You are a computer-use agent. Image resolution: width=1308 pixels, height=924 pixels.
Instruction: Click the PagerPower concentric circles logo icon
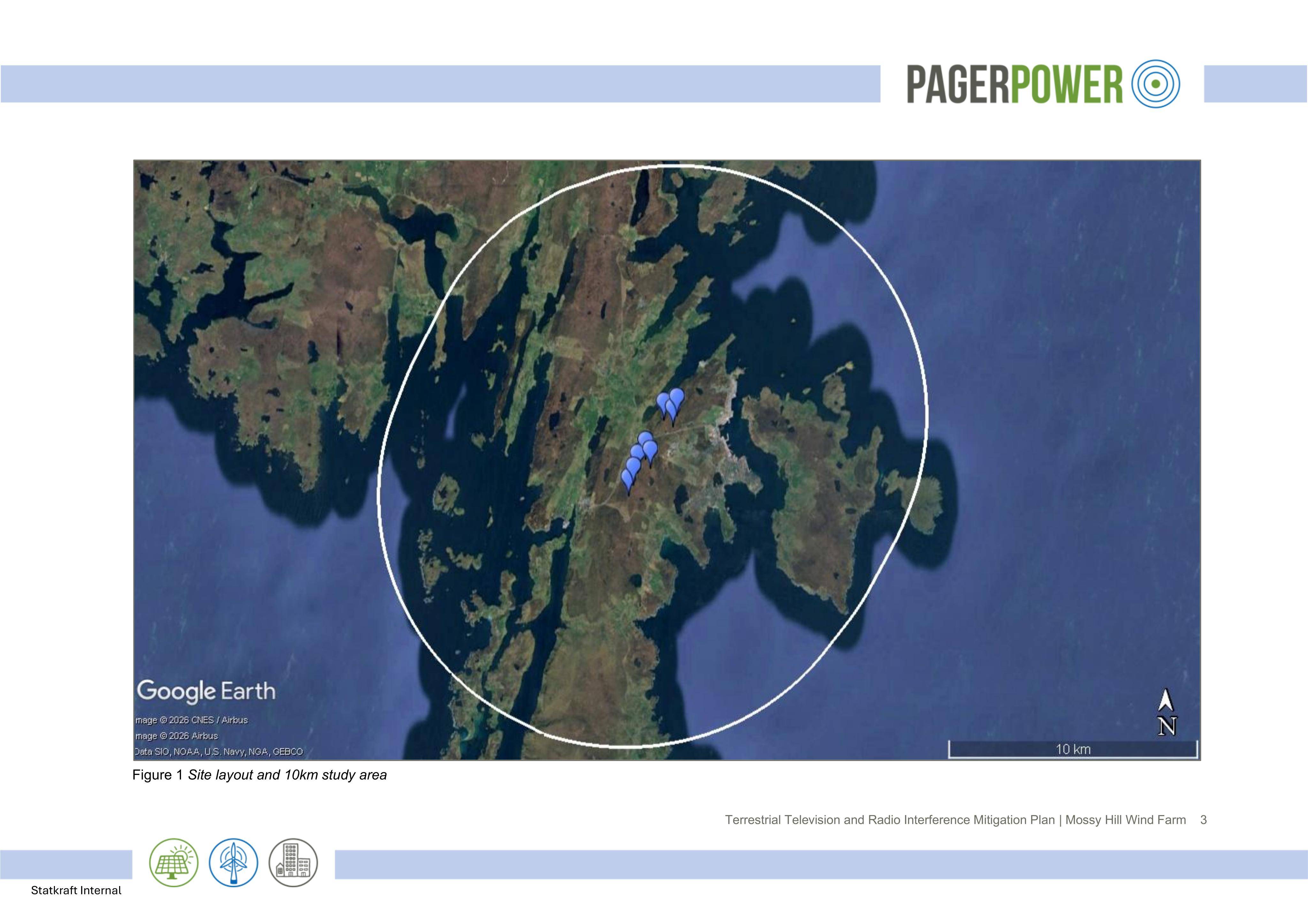pyautogui.click(x=1156, y=84)
